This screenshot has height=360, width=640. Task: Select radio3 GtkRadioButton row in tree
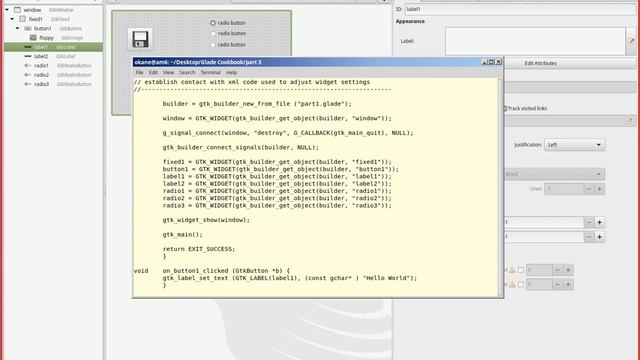tap(53, 84)
